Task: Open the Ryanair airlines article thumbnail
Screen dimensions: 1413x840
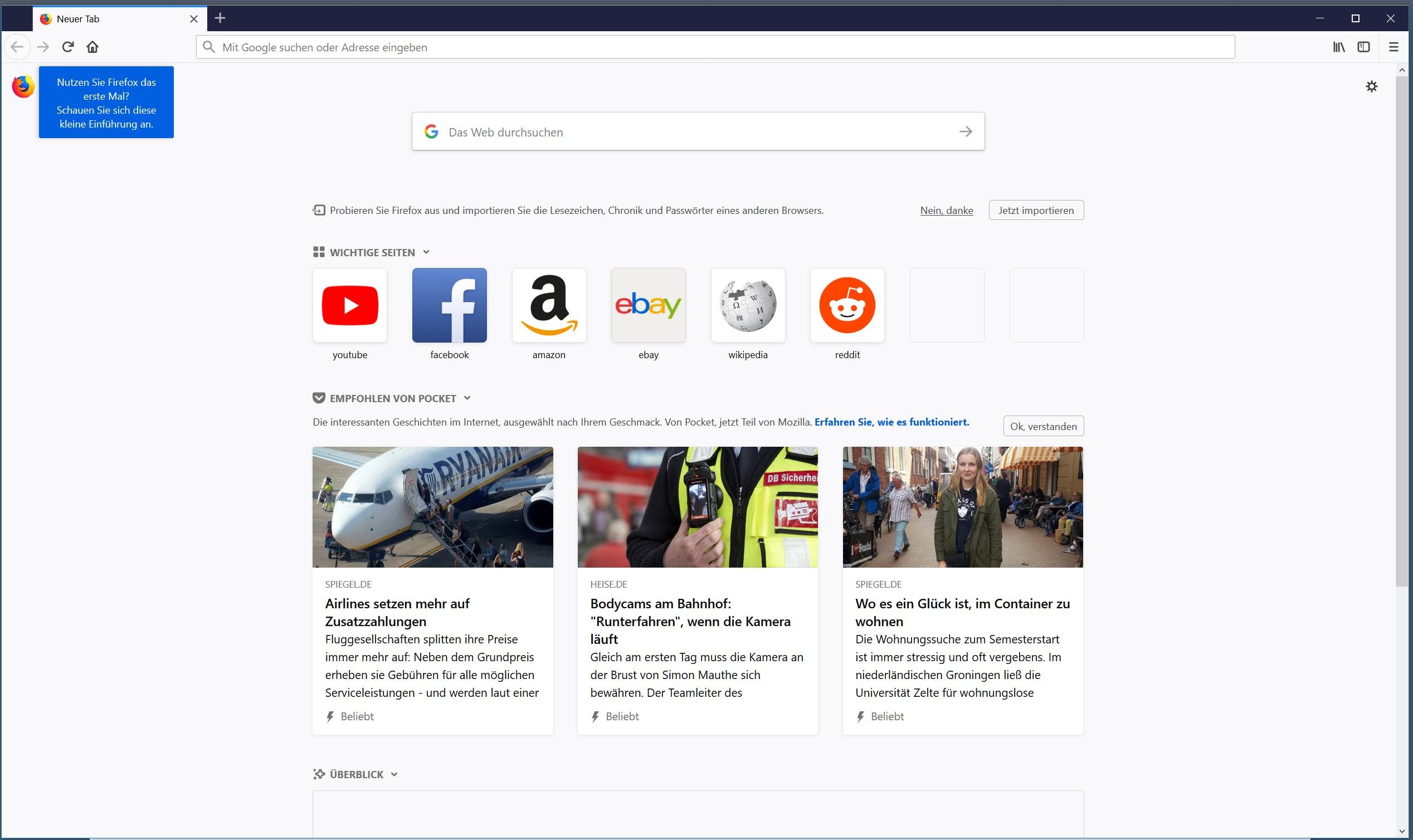Action: [432, 506]
